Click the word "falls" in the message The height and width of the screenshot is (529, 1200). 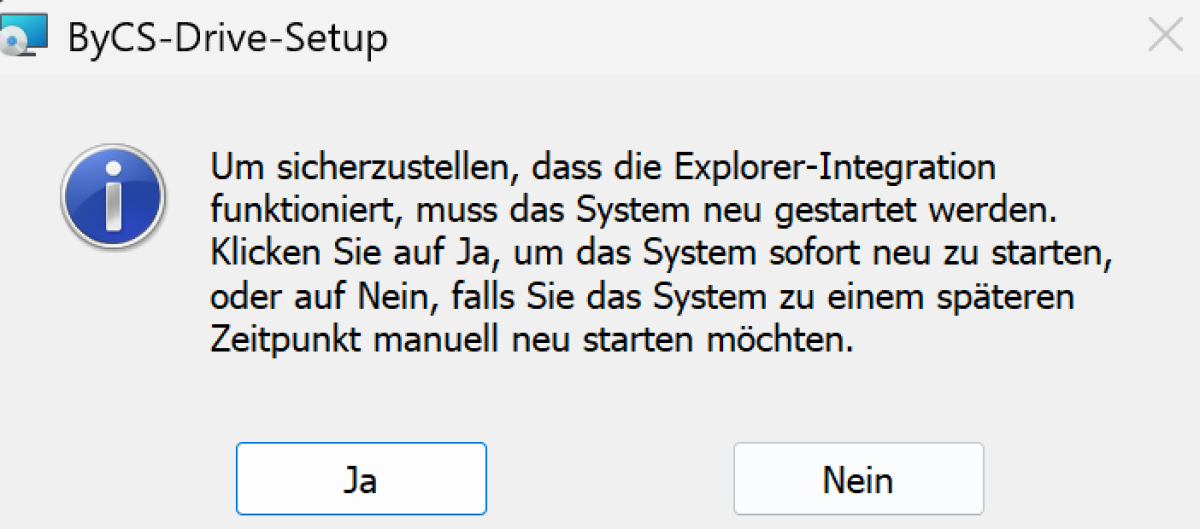click(x=546, y=298)
